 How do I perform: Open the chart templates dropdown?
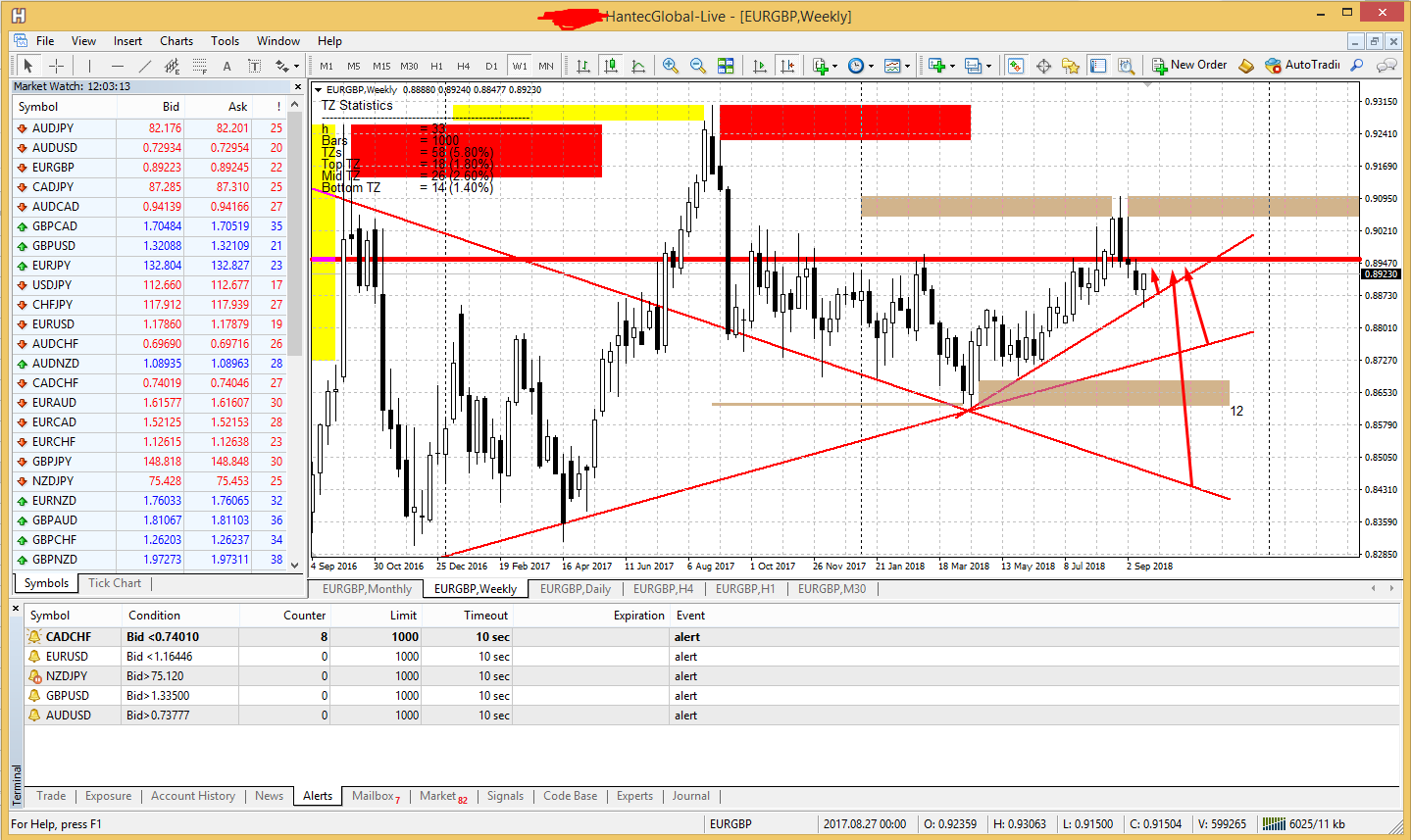tap(907, 67)
